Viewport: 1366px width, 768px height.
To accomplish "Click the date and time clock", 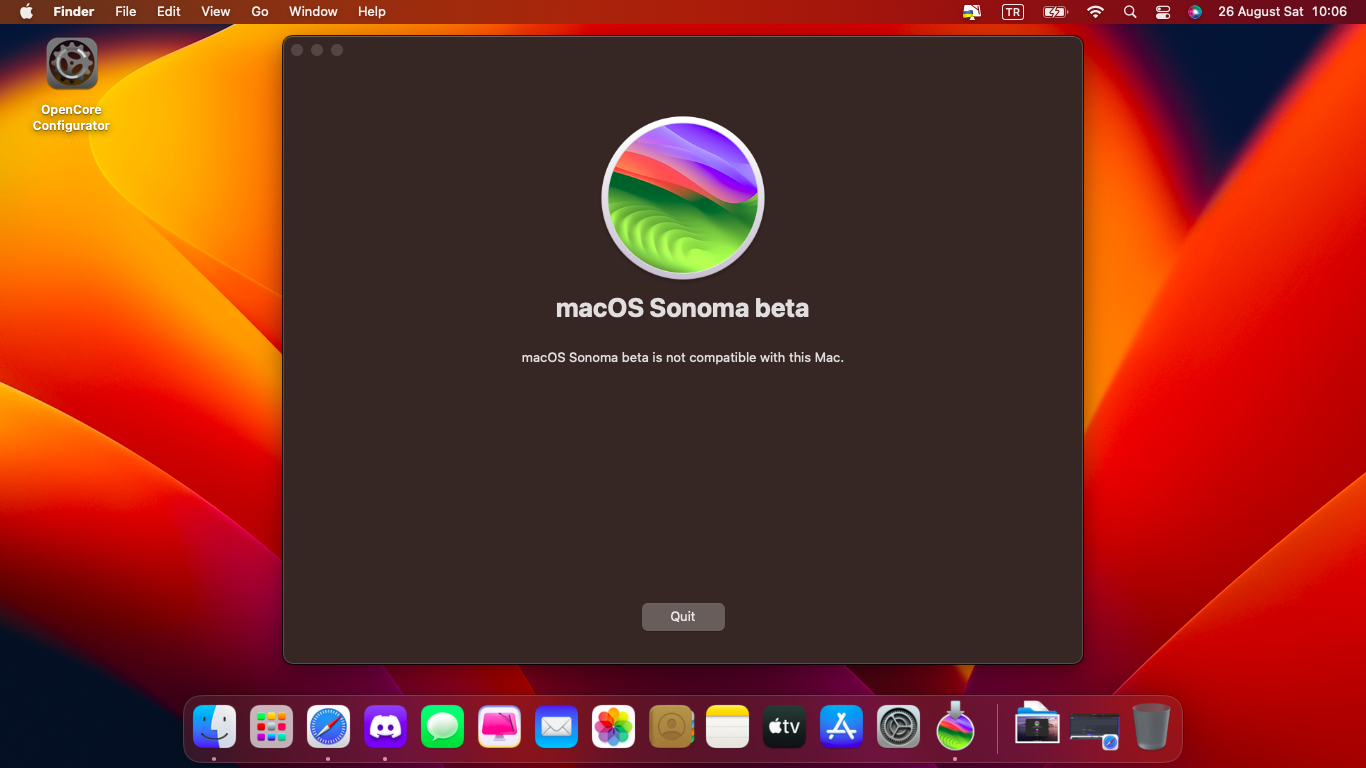I will coord(1282,12).
